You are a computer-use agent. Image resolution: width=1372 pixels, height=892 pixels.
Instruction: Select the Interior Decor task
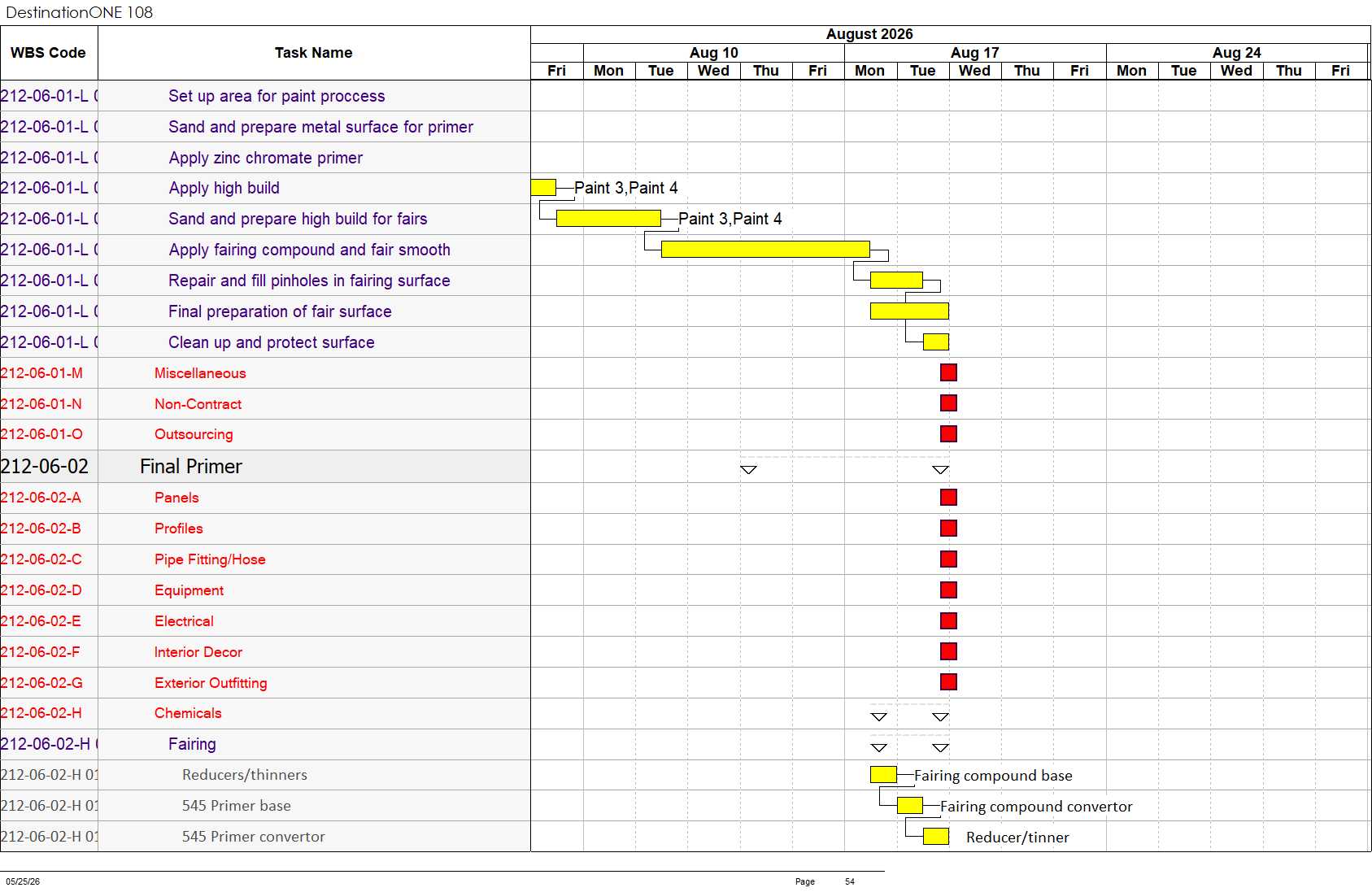(198, 652)
